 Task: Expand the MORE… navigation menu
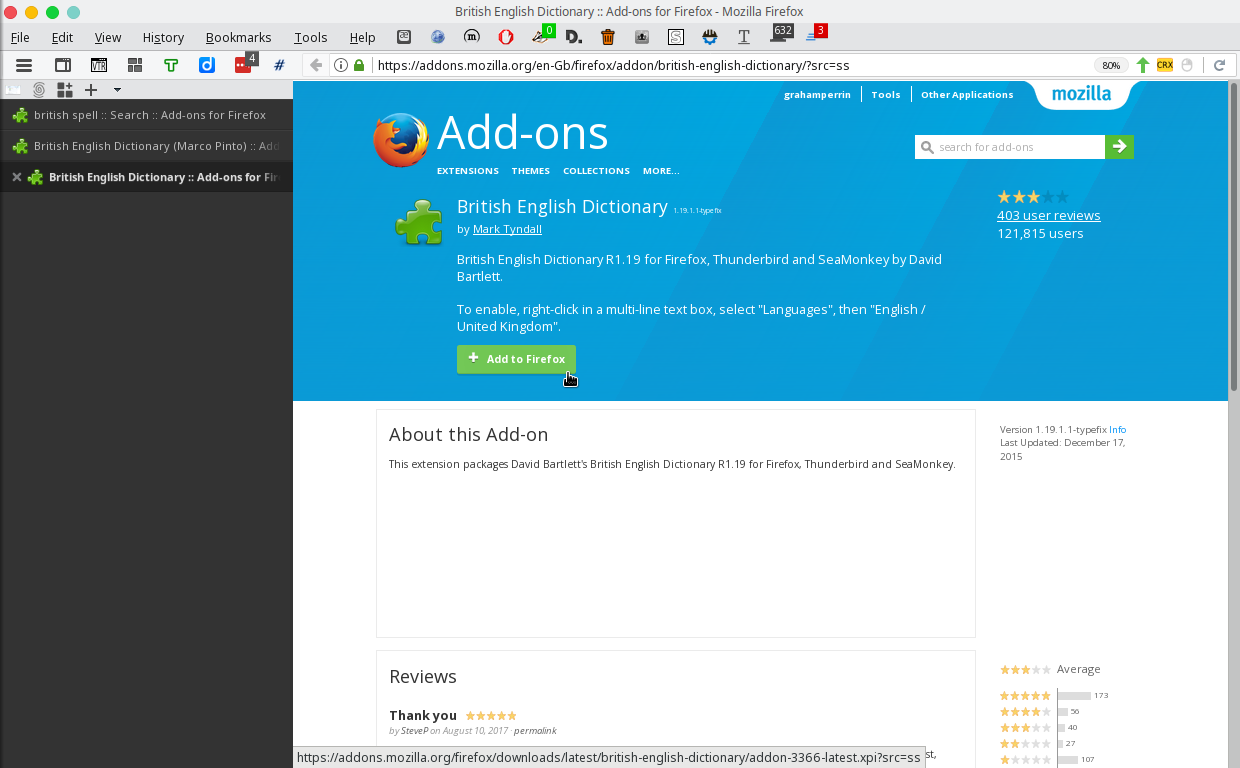point(661,171)
